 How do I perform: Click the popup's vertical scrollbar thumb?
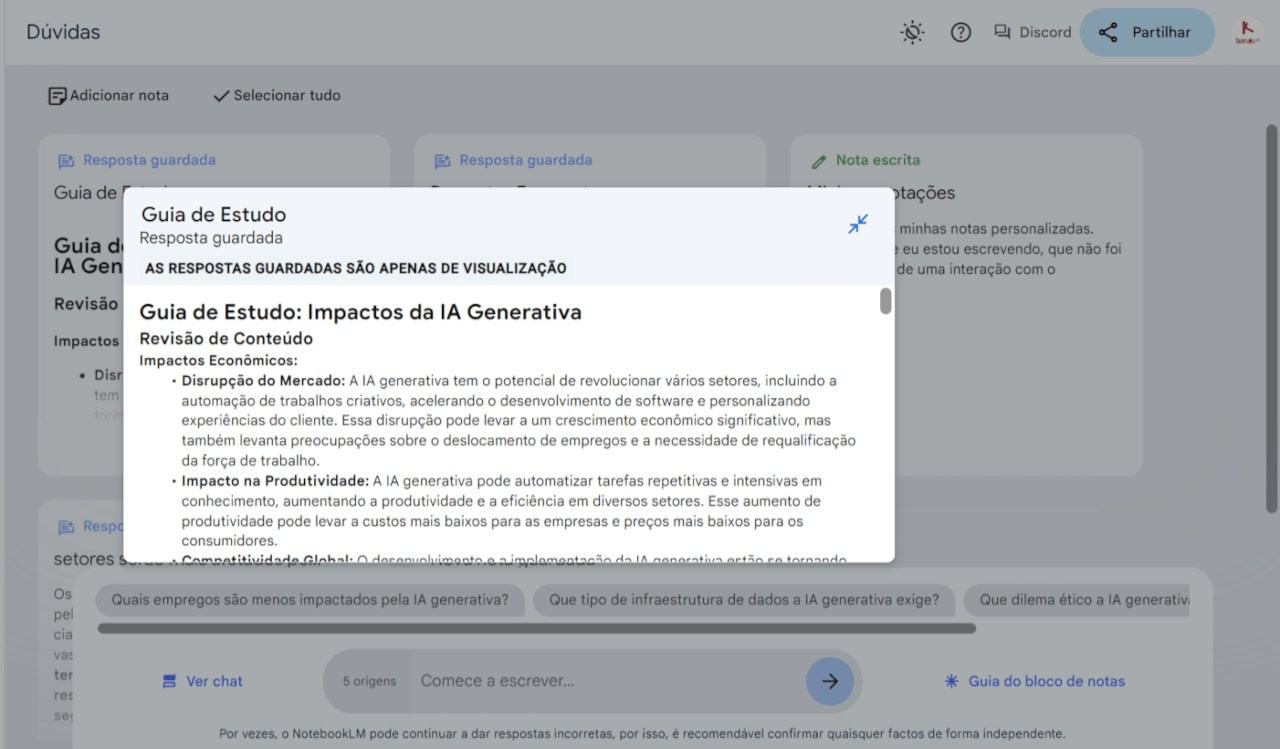tap(885, 301)
